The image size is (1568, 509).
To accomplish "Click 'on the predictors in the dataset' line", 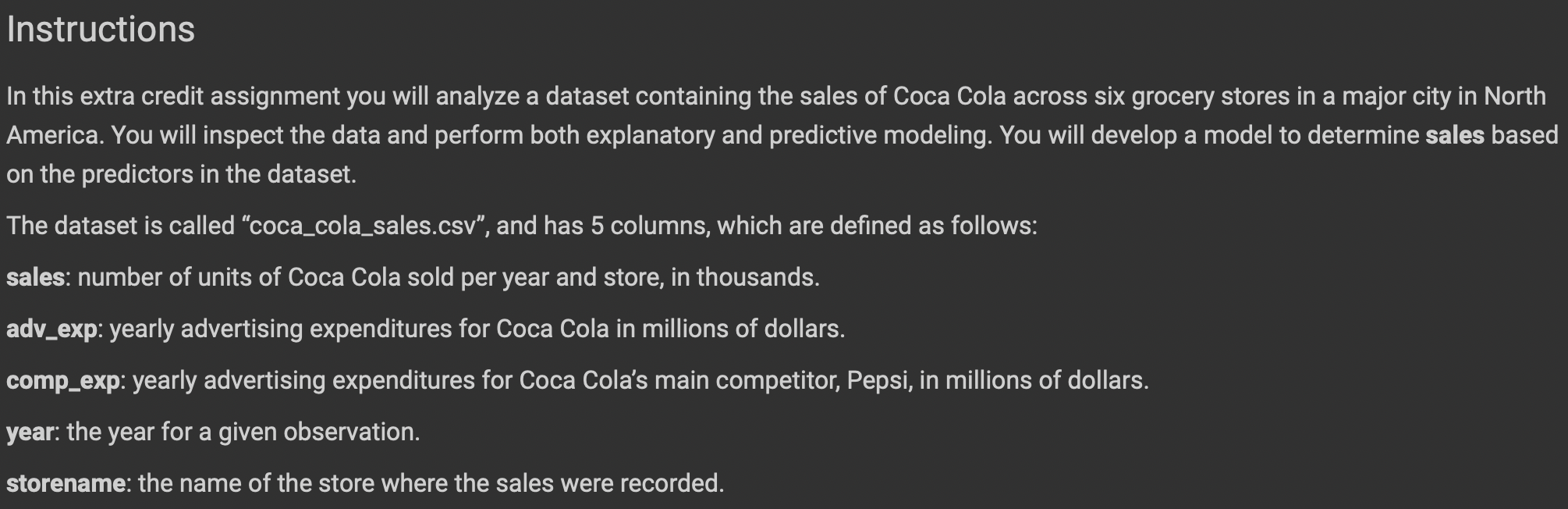I will tap(181, 174).
